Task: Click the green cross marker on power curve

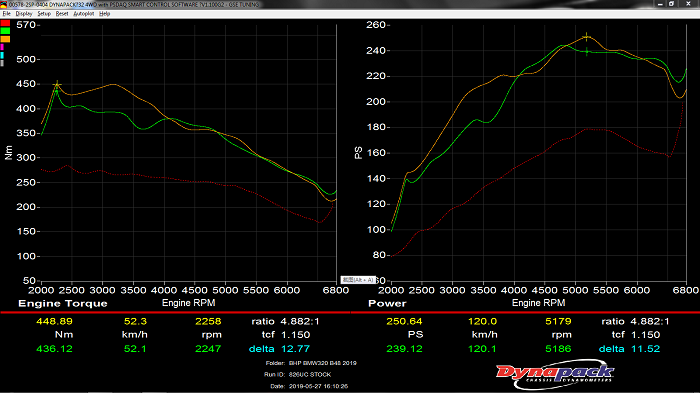Action: [x=587, y=52]
